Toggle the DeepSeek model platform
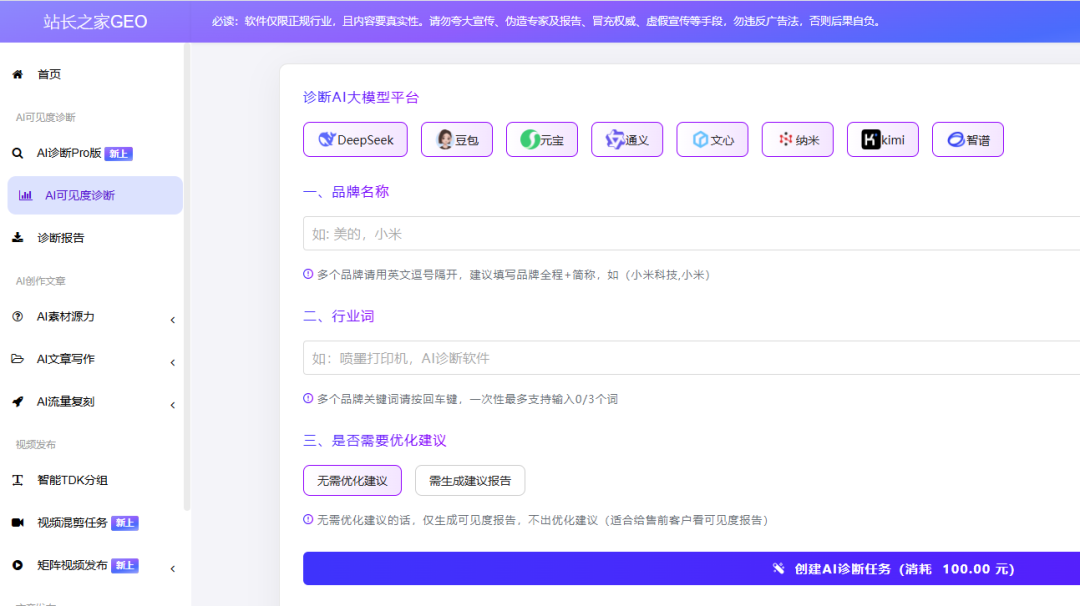Screen dimensions: 1080x606 [x=355, y=140]
